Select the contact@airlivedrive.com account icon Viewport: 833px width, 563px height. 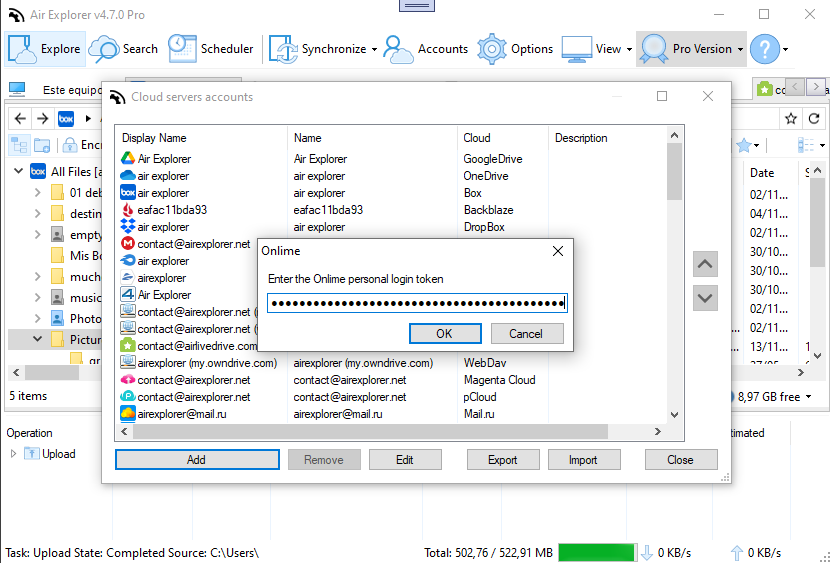coord(128,345)
